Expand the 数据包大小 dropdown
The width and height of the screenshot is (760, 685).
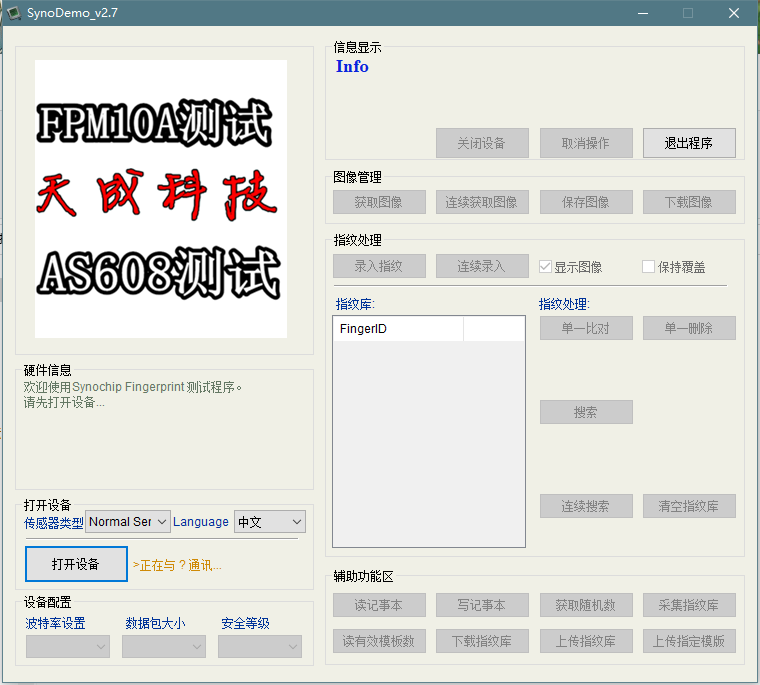tap(164, 646)
